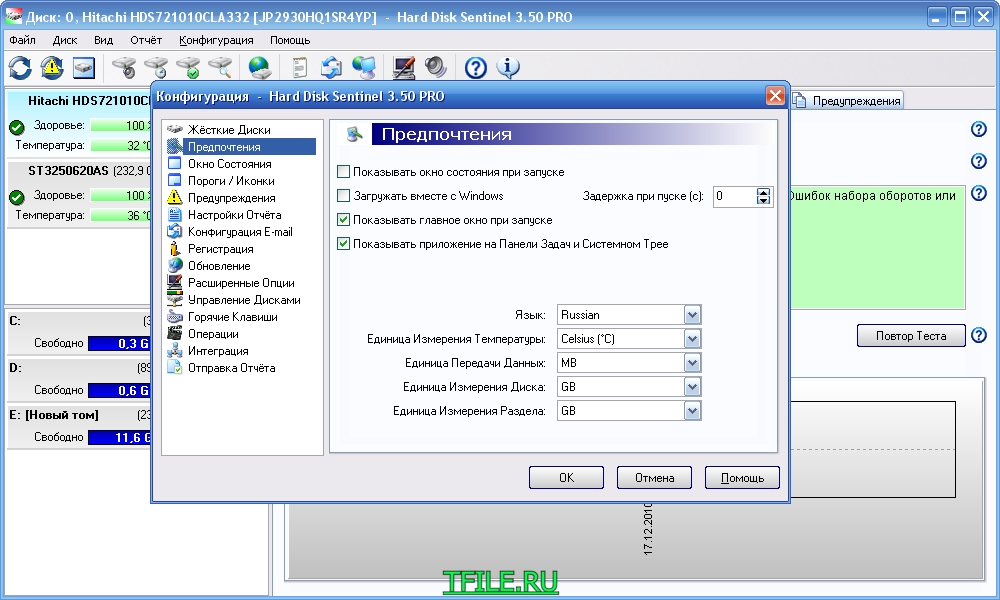Image resolution: width=1000 pixels, height=600 pixels.
Task: Click the C: drive free space bar
Action: [x=119, y=343]
